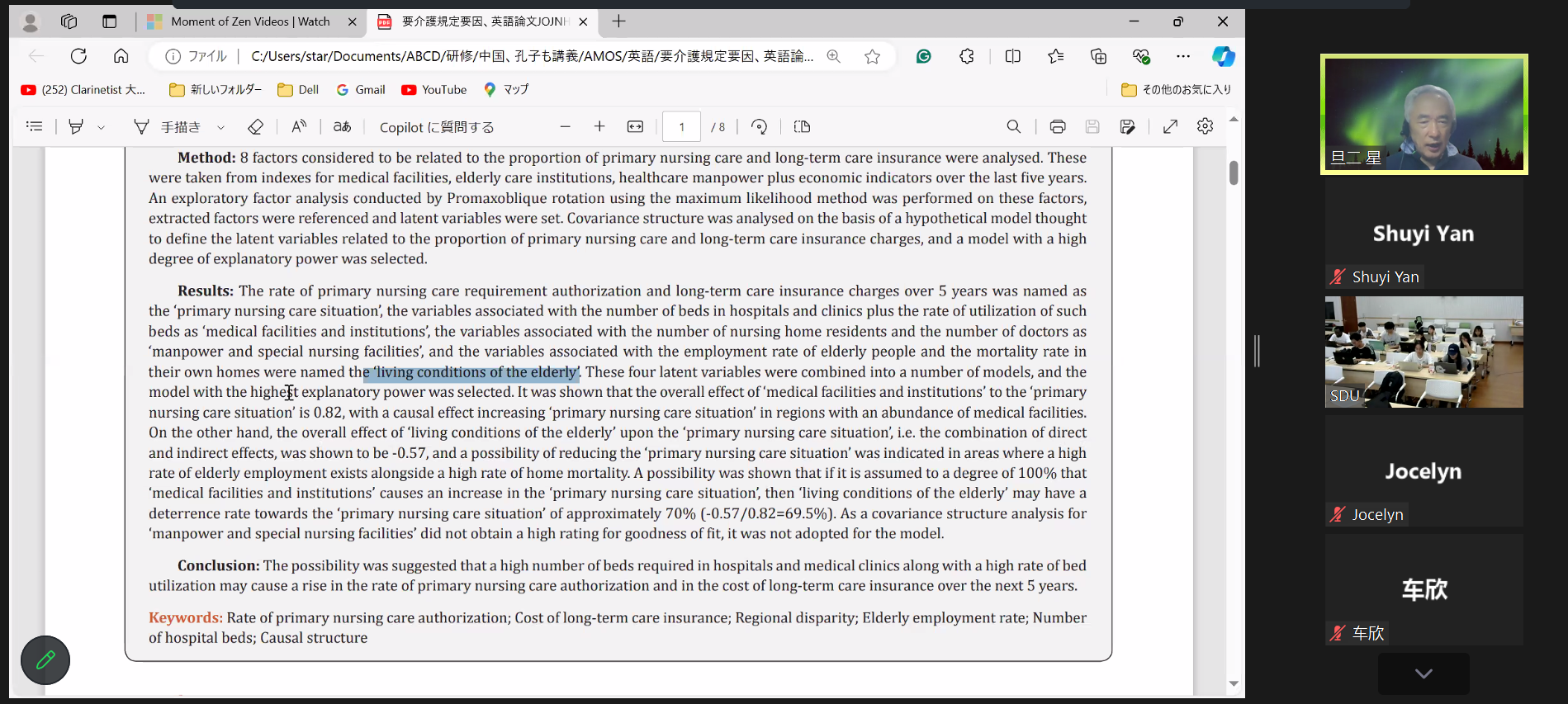1568x704 pixels.
Task: Expand the highlighter color dropdown
Action: [101, 127]
